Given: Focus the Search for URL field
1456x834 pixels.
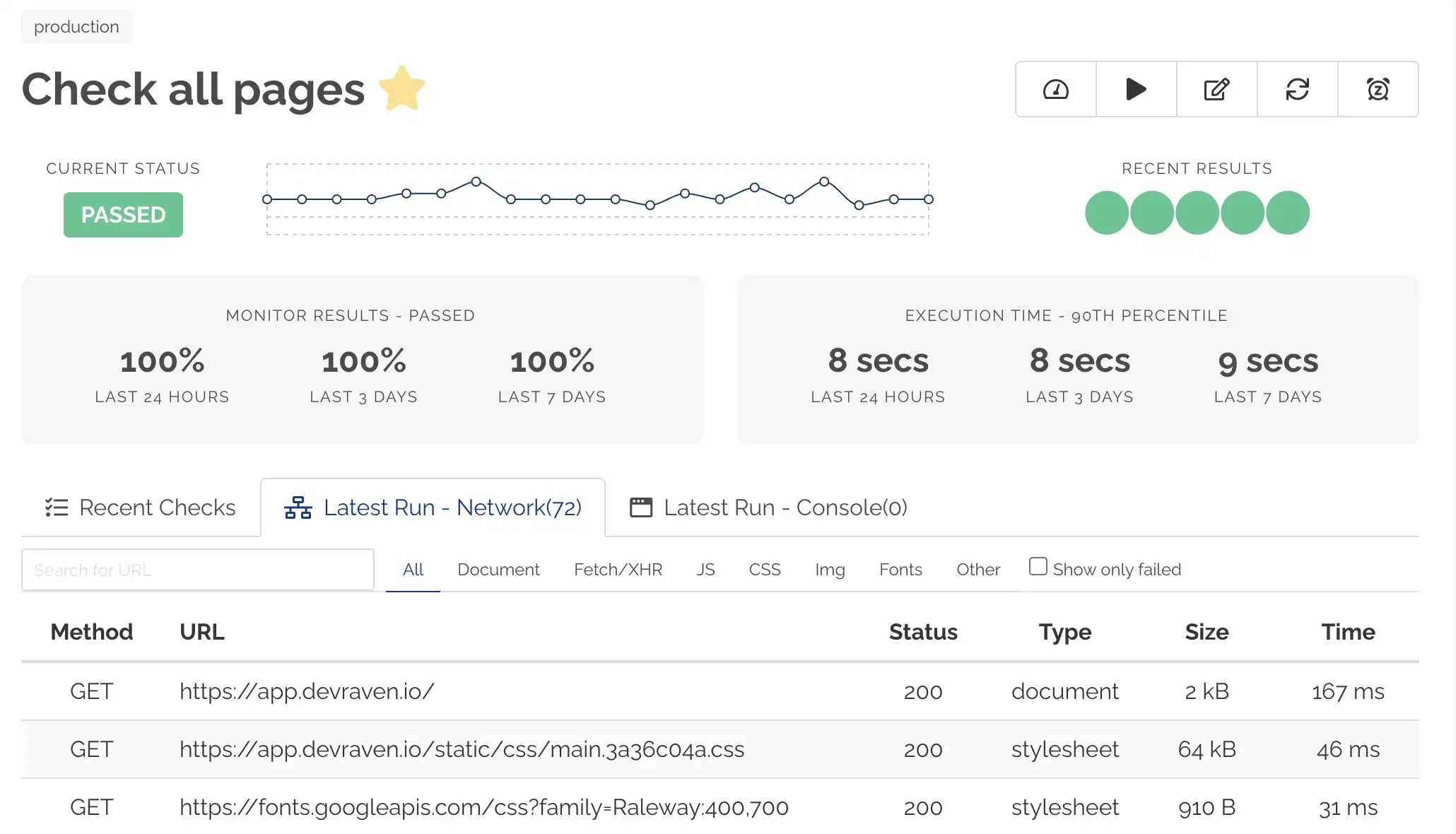Looking at the screenshot, I should pos(197,570).
